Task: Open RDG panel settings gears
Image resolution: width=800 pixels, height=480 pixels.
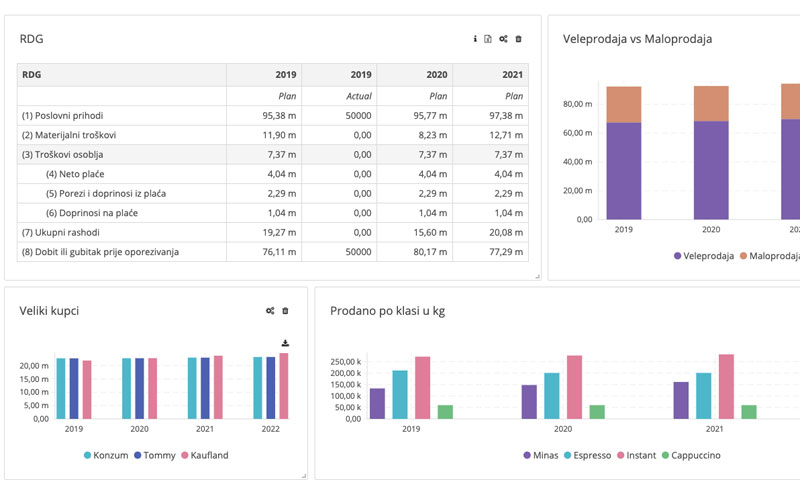Action: 503,39
